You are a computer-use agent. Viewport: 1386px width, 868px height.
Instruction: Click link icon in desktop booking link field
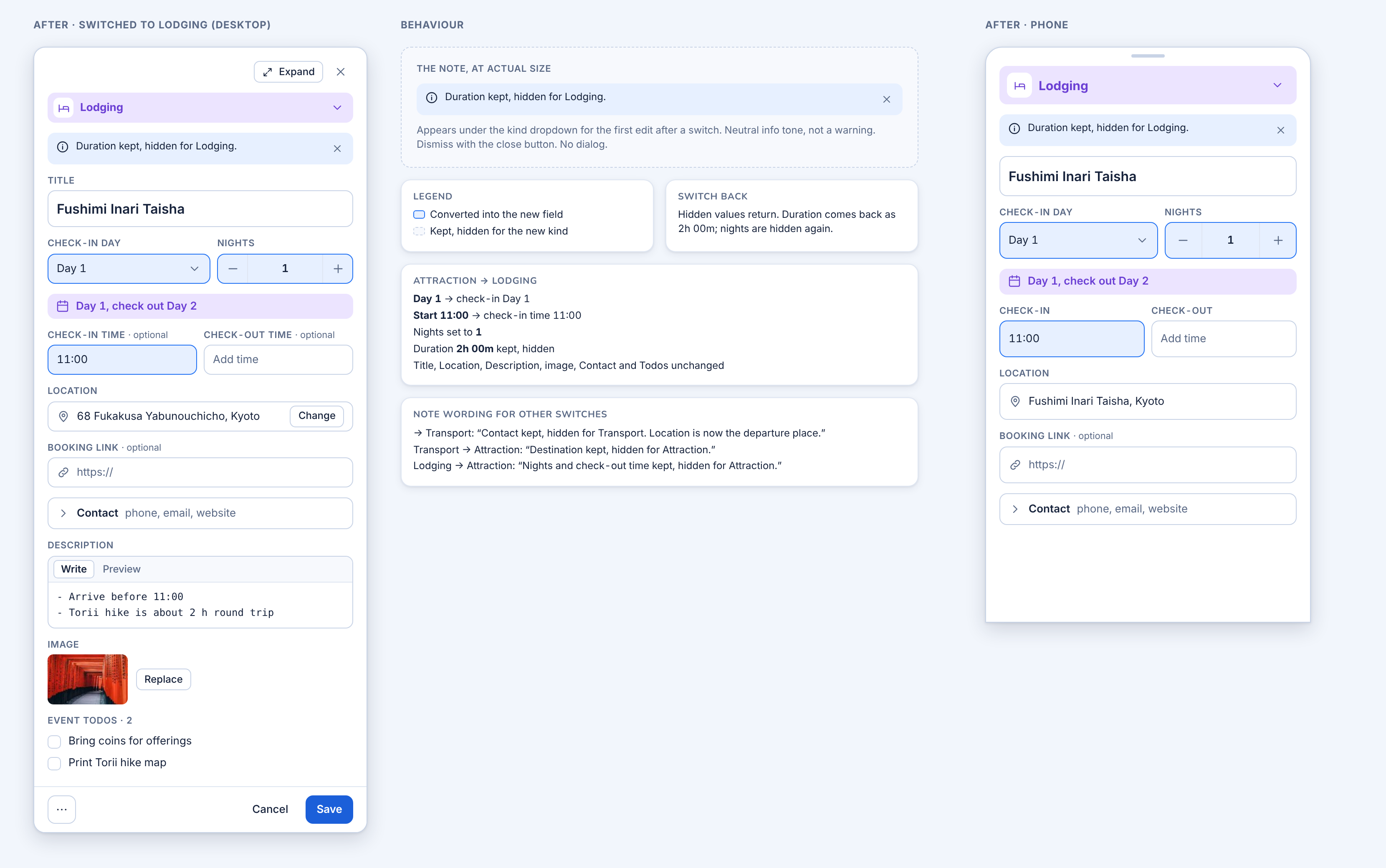coord(64,472)
